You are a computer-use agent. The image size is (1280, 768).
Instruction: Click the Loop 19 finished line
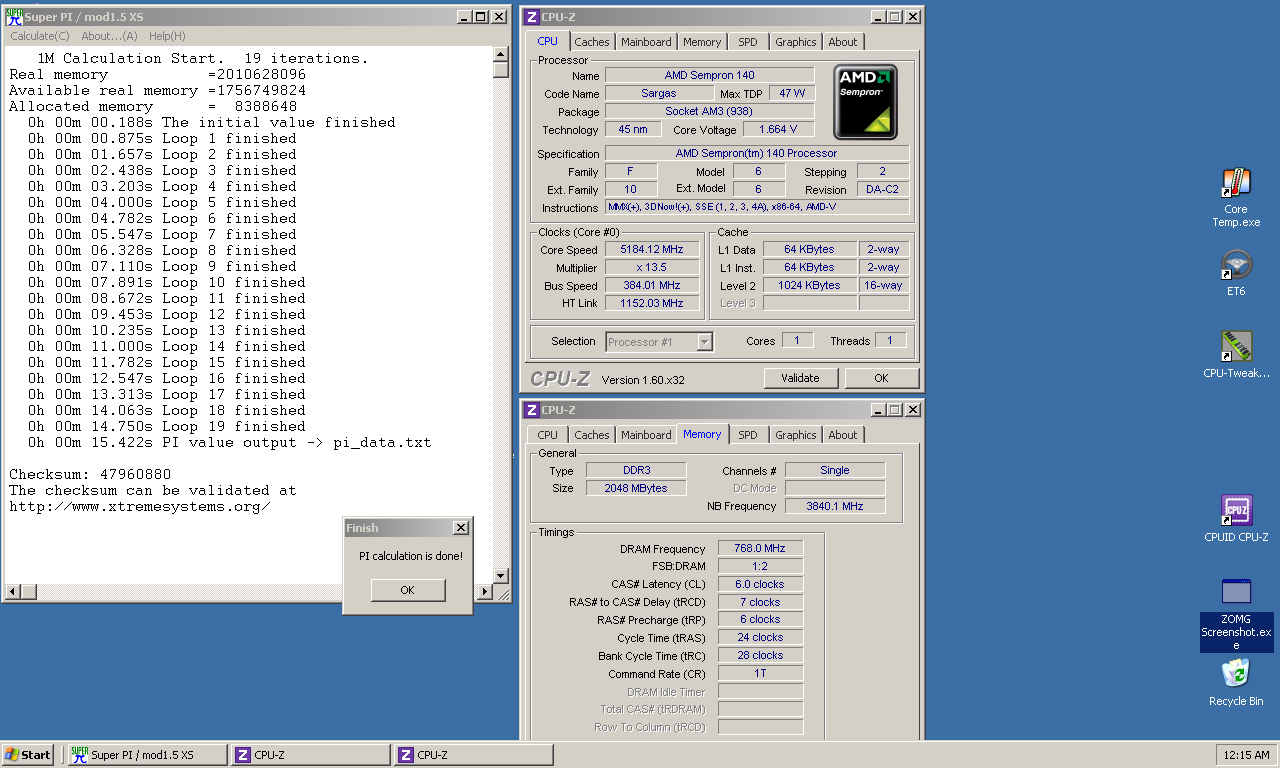point(167,426)
